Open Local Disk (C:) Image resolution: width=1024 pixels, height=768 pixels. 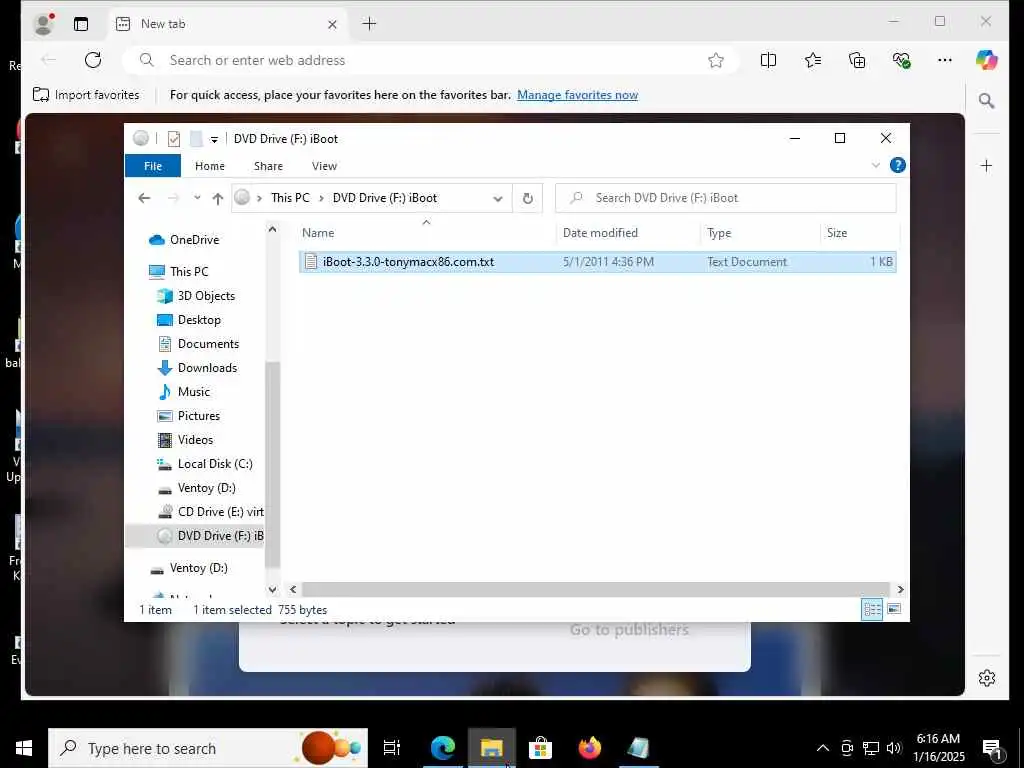215,464
